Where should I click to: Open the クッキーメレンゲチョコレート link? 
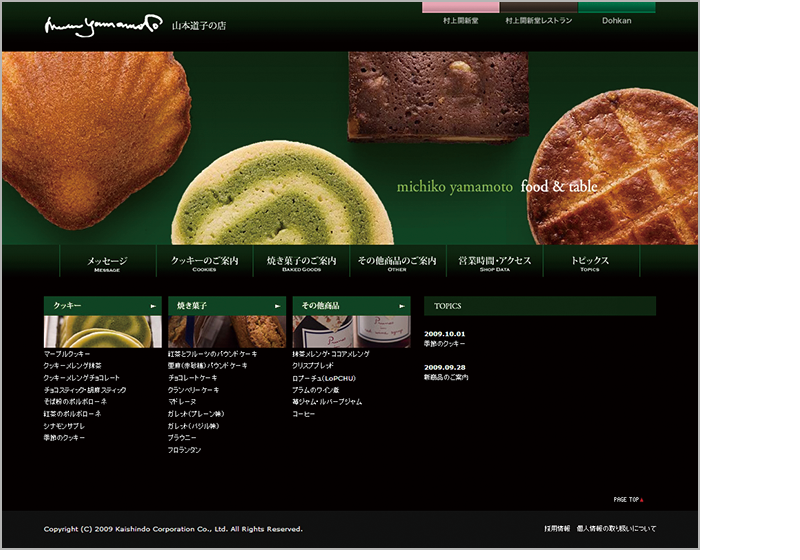click(x=82, y=378)
